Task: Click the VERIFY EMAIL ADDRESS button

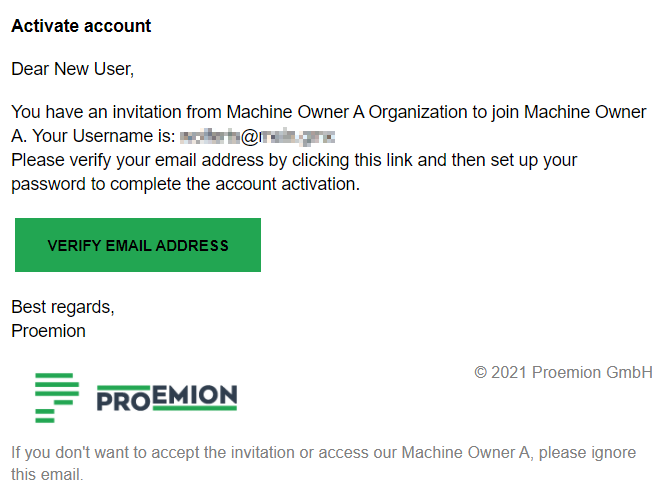Action: pos(138,245)
